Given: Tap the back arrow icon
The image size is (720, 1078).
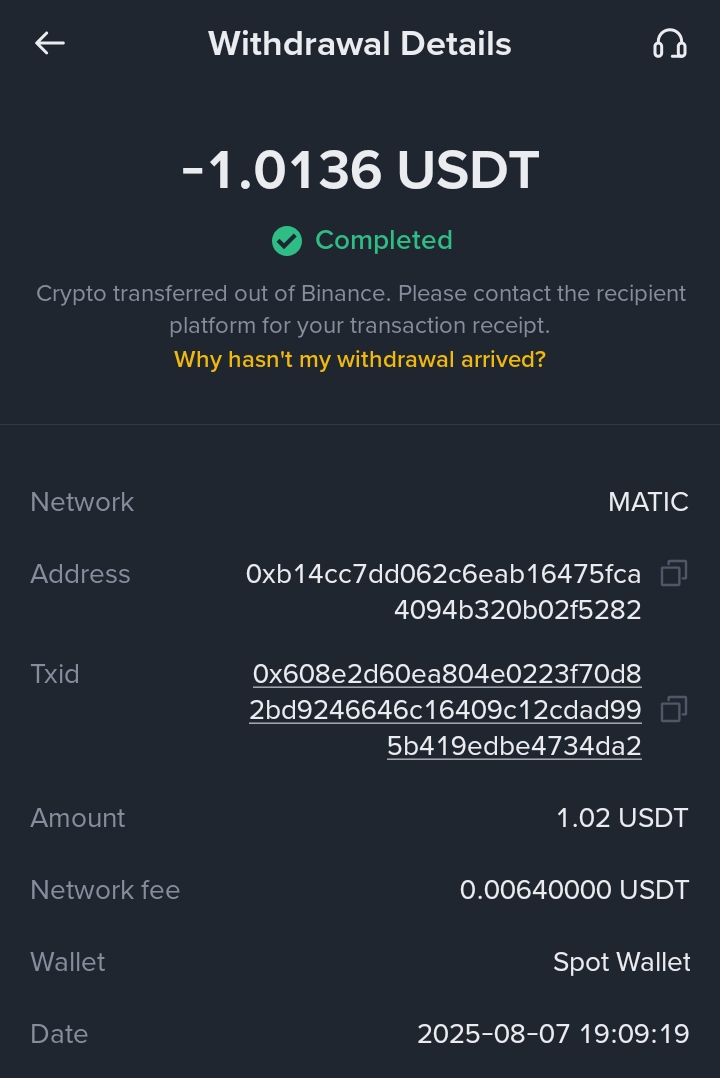Looking at the screenshot, I should [50, 43].
